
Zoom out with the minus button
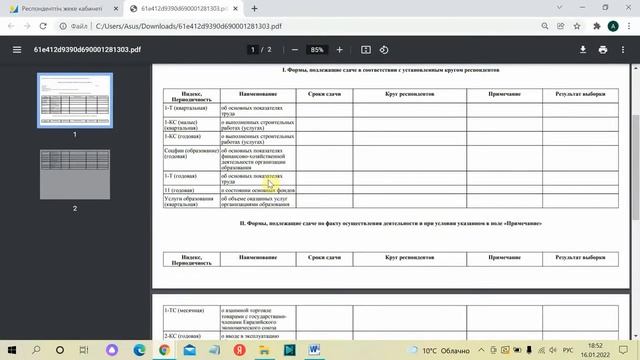point(295,50)
